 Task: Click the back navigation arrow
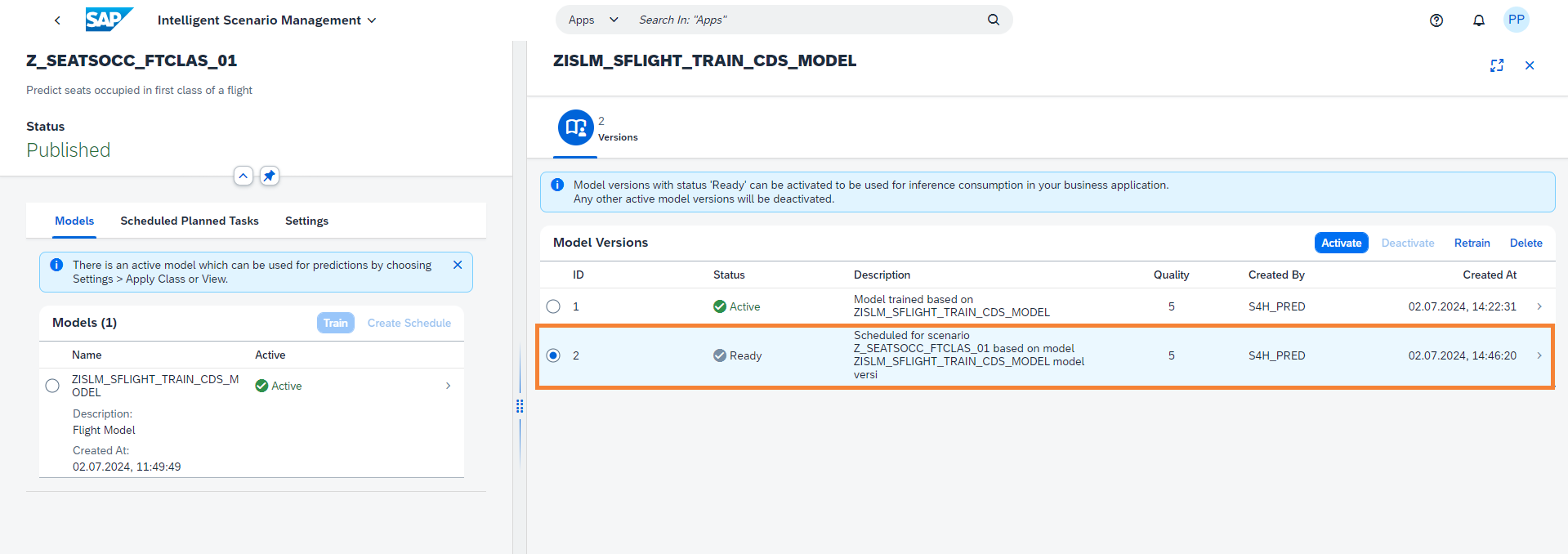coord(57,20)
